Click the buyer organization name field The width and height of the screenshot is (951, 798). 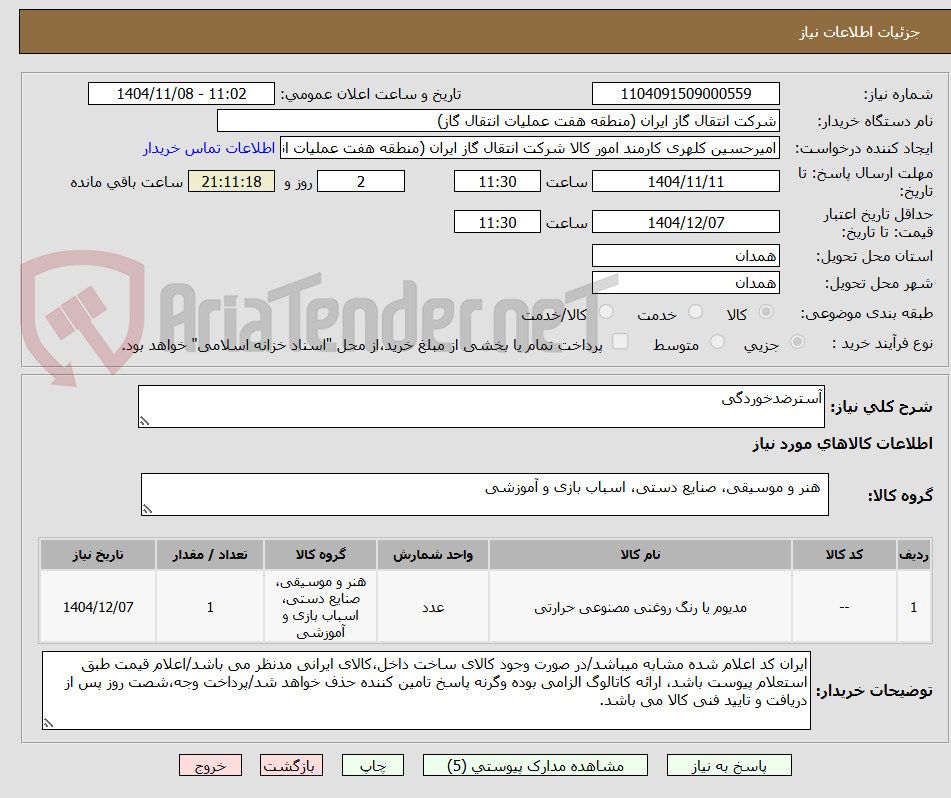click(498, 121)
